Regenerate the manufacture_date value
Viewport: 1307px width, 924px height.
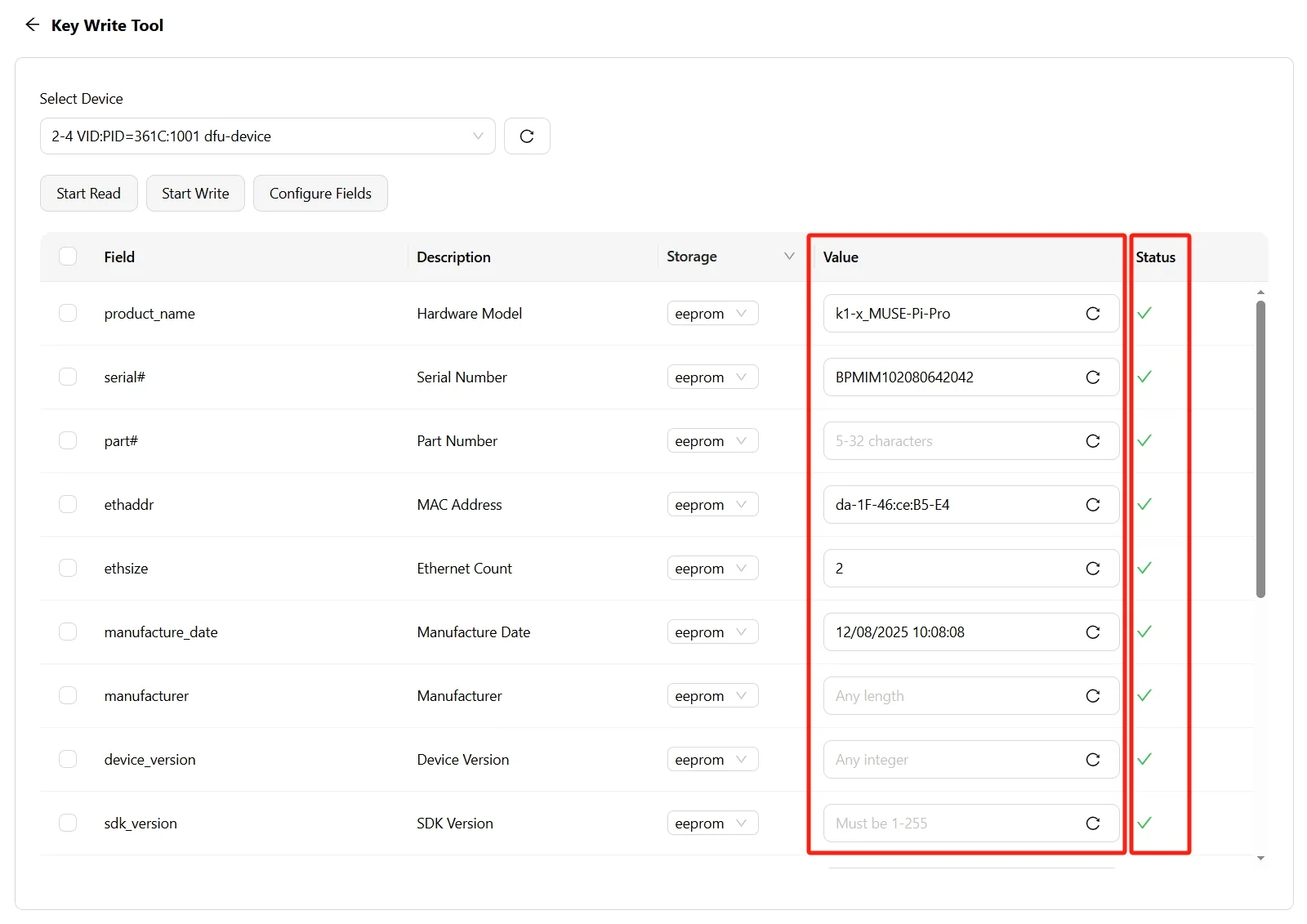coord(1093,632)
